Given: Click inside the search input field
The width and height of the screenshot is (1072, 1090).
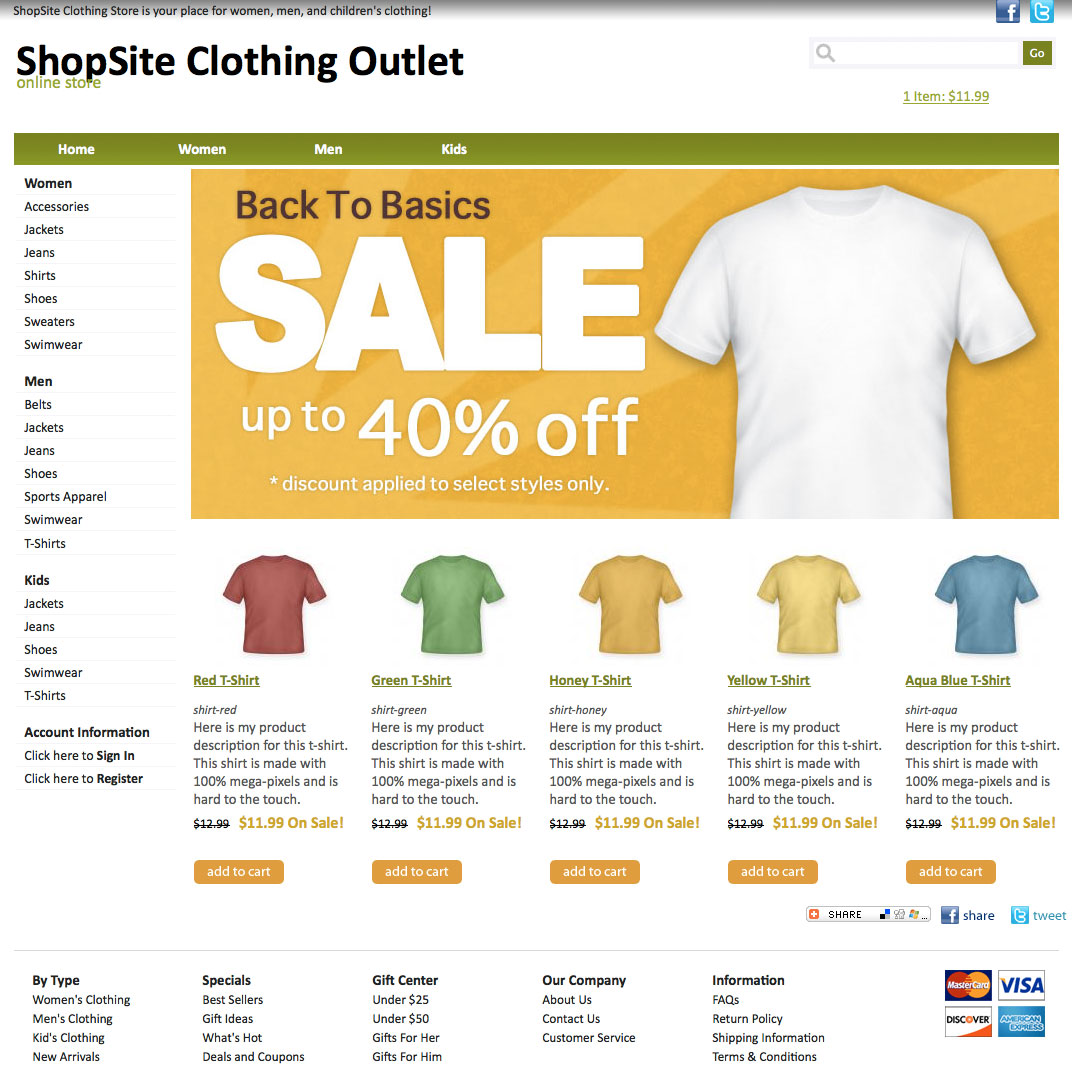Looking at the screenshot, I should pyautogui.click(x=927, y=53).
